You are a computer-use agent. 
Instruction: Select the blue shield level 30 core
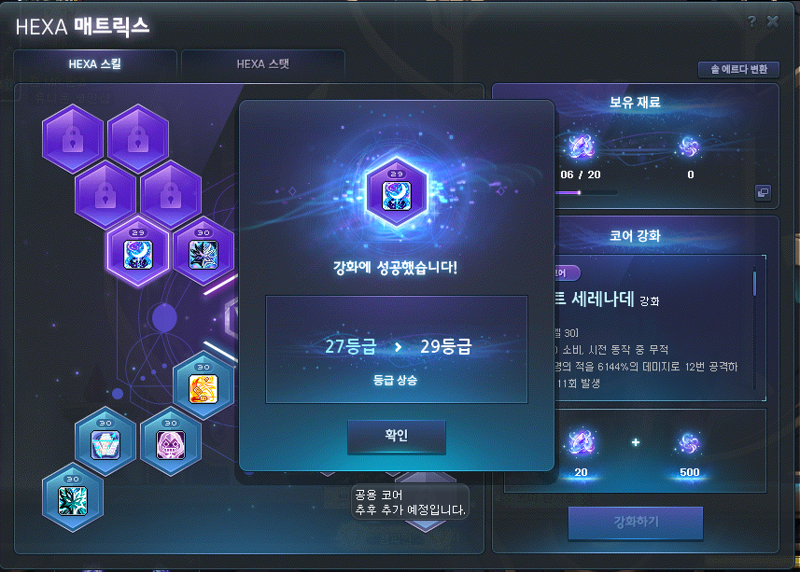pos(105,442)
